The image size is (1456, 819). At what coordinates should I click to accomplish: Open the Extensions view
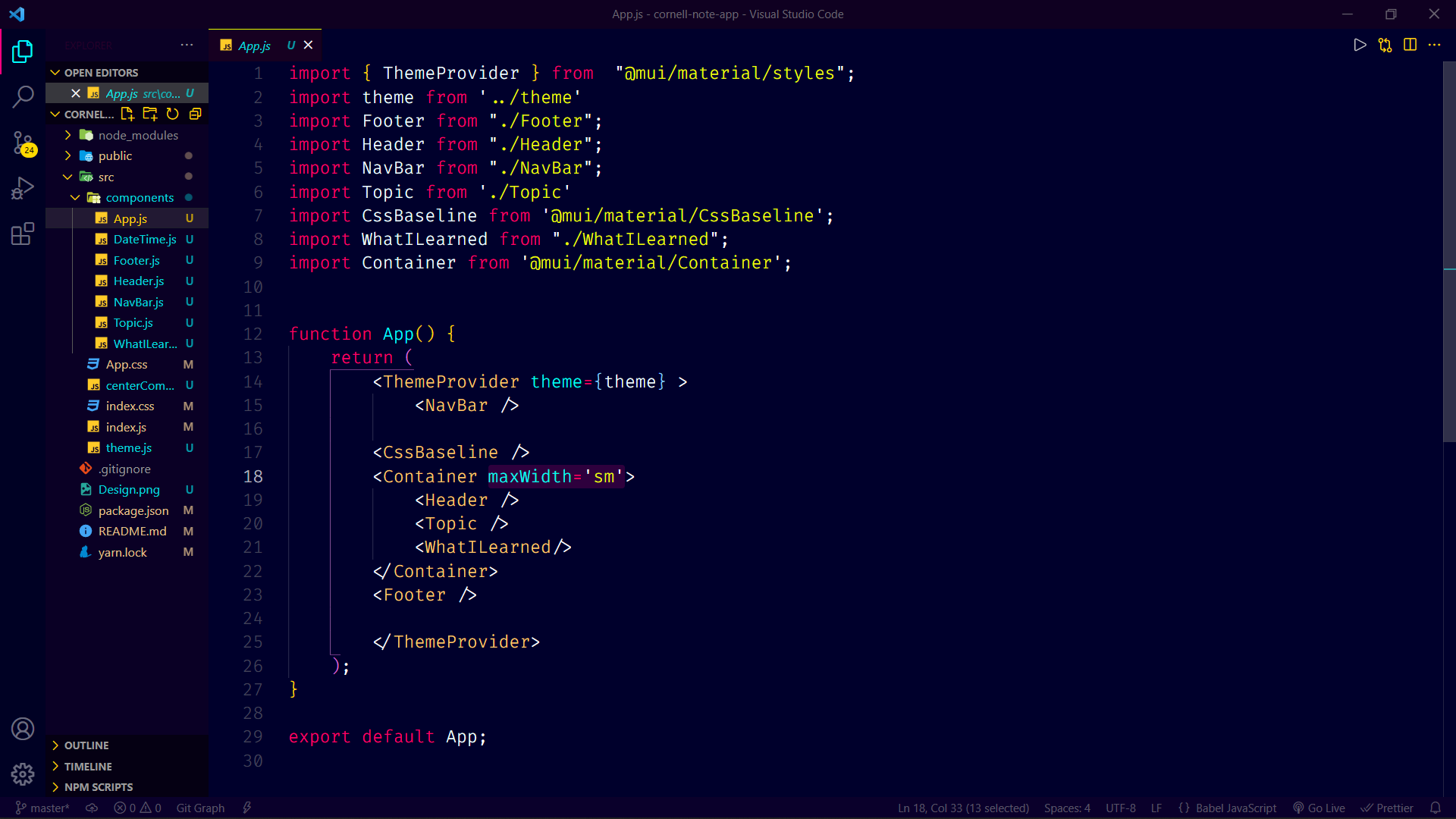click(x=23, y=234)
